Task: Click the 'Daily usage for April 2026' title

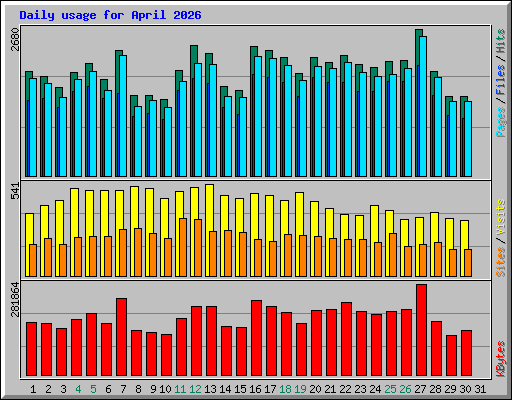Action: point(110,15)
